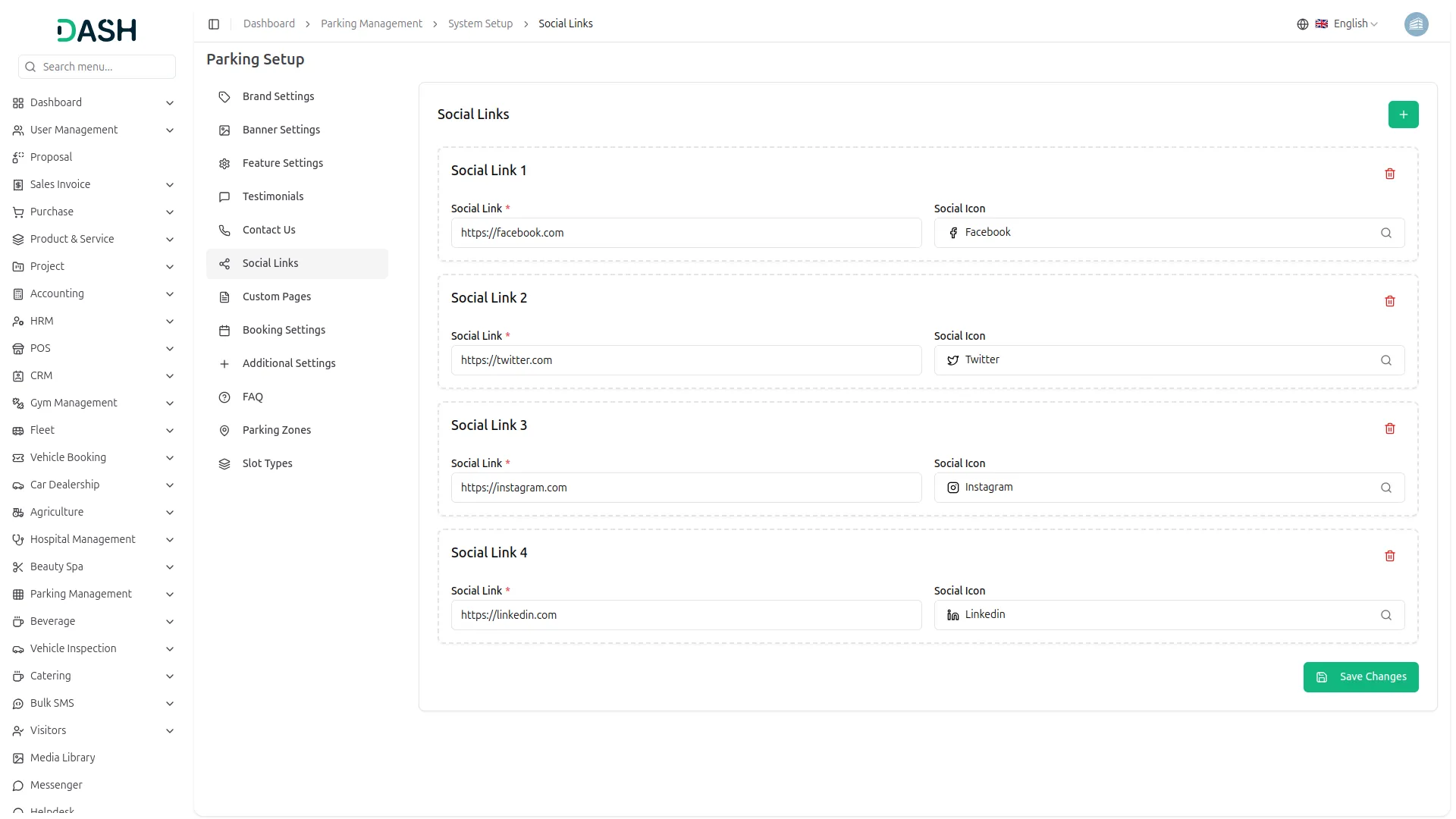Click search icon in Linkedin icon field
The height and width of the screenshot is (819, 1456).
[1385, 615]
